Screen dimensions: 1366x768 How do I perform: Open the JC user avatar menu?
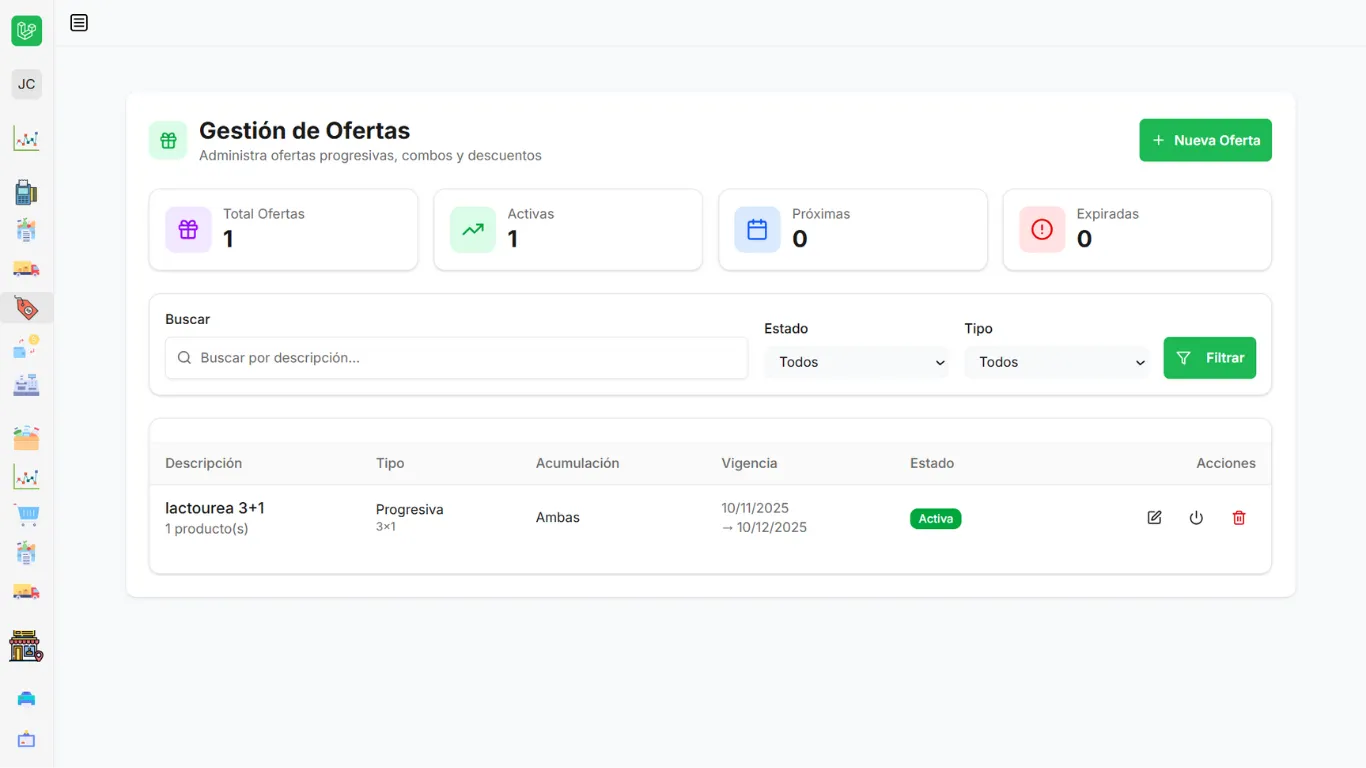tap(27, 84)
